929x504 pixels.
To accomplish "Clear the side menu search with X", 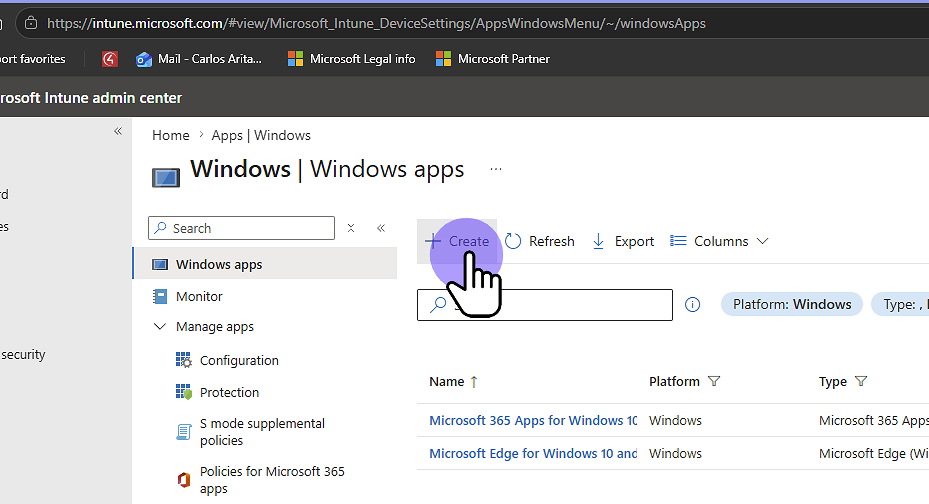I will pos(351,228).
